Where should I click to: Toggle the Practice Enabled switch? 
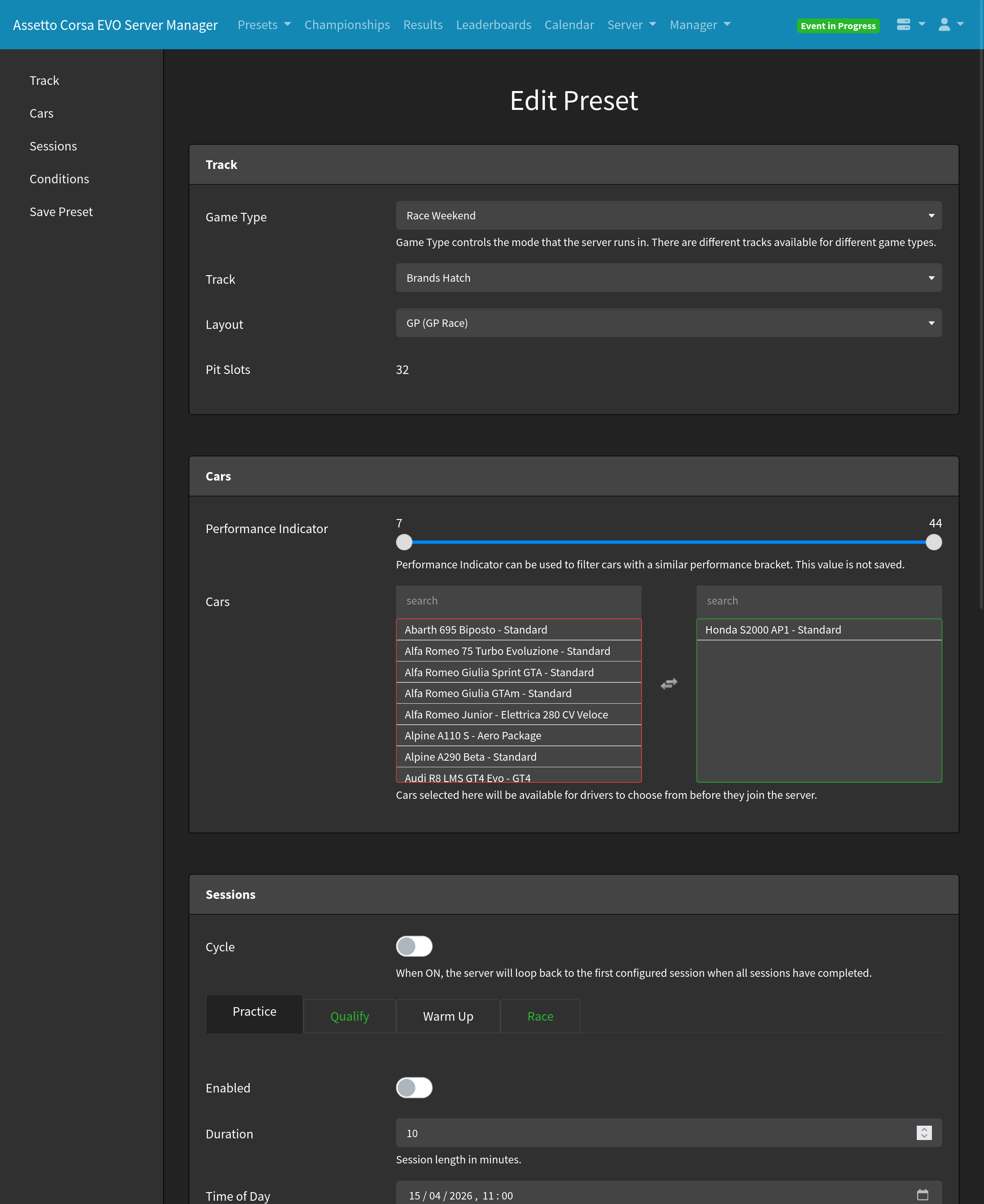pos(414,1087)
